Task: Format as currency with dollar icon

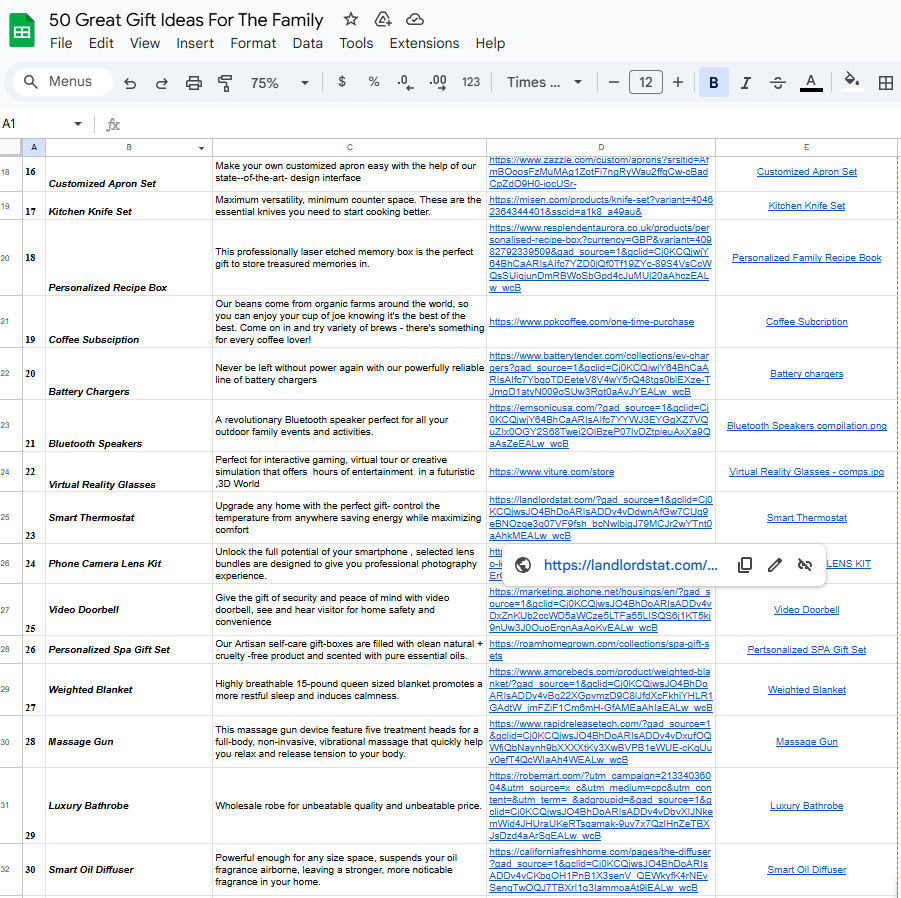Action: coord(342,82)
